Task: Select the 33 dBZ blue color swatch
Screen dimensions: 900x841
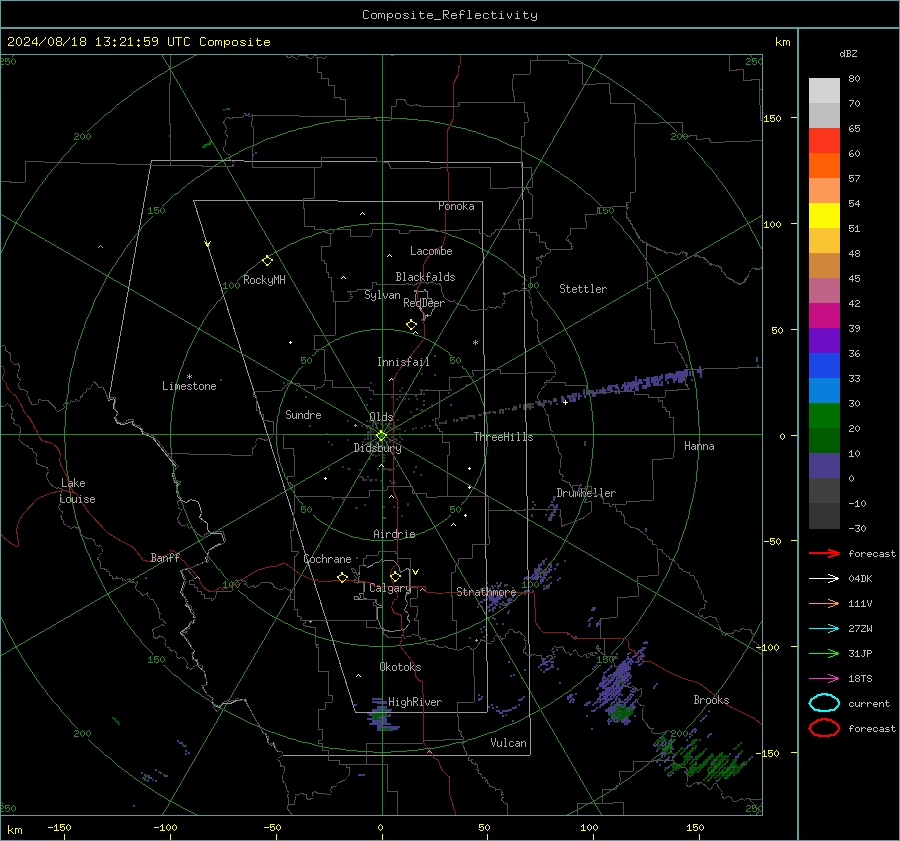Action: 824,390
